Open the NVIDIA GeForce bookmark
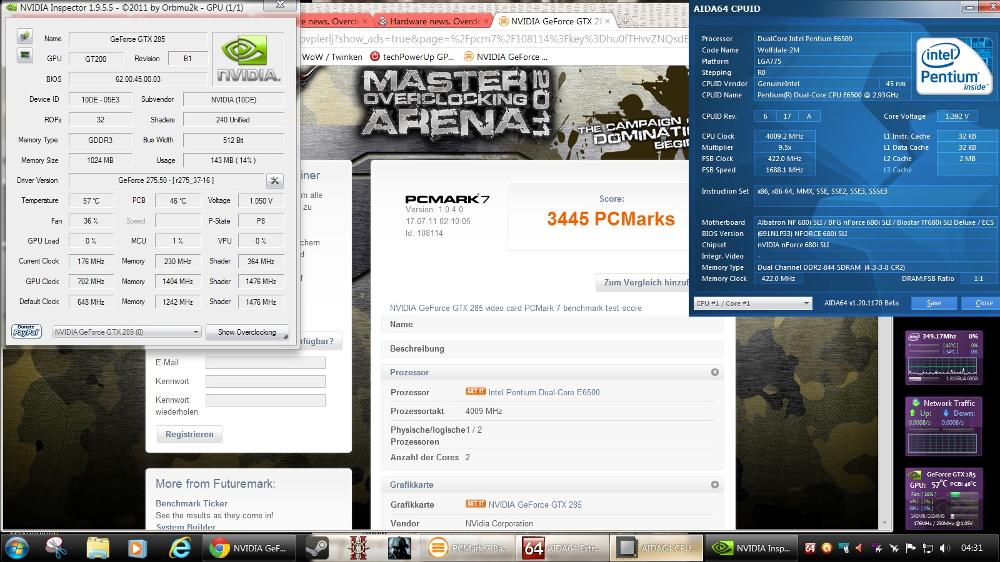This screenshot has width=1000, height=562. pyautogui.click(x=506, y=57)
